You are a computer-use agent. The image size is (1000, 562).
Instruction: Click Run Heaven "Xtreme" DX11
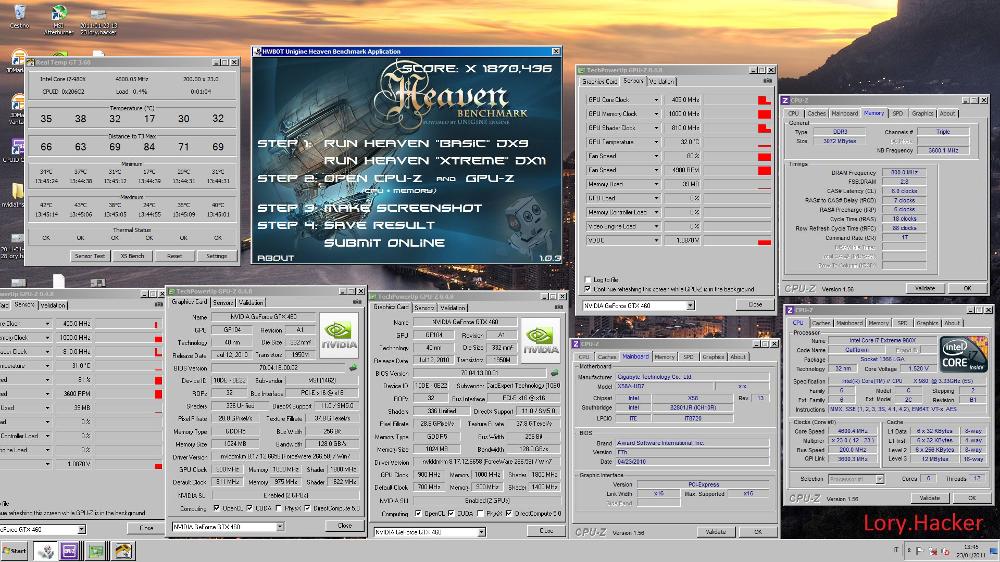point(434,161)
